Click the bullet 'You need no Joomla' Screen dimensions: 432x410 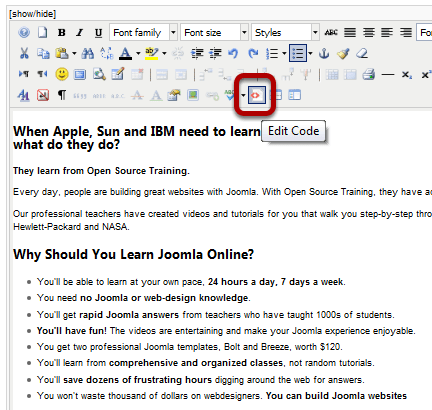pos(144,297)
